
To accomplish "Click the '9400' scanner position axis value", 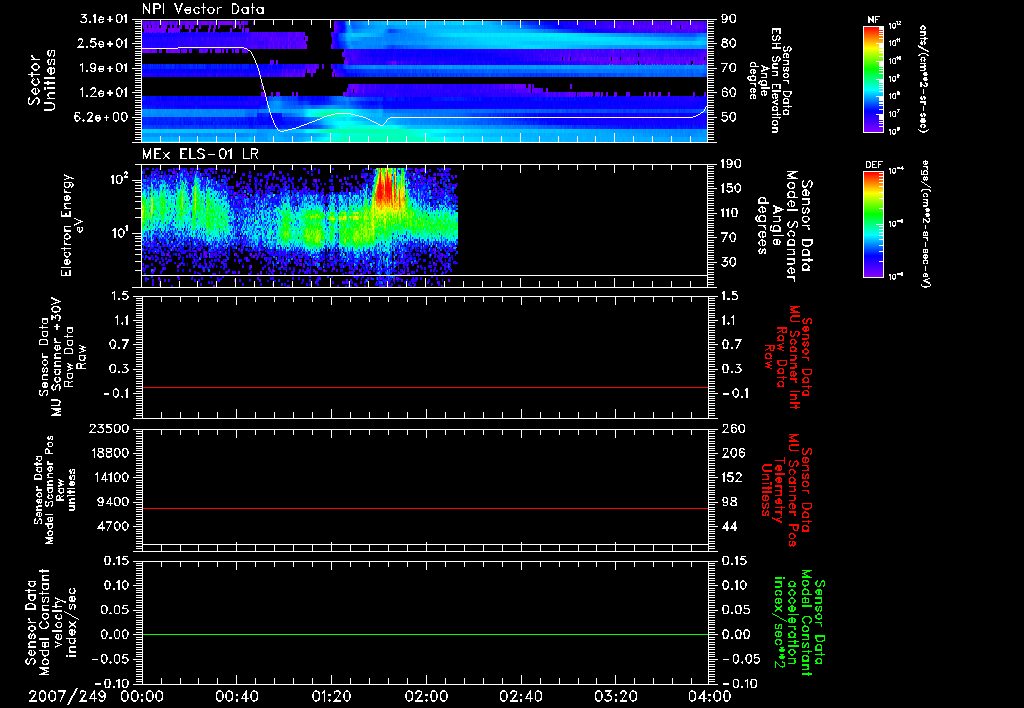I will pyautogui.click(x=114, y=502).
